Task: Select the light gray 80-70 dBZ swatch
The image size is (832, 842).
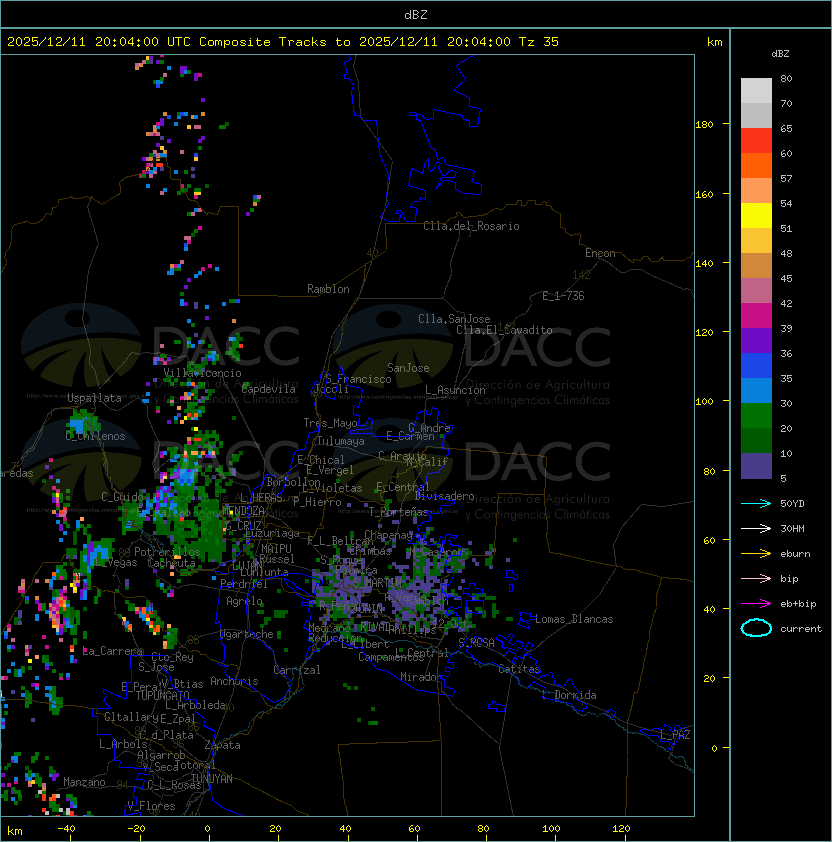Action: (756, 91)
